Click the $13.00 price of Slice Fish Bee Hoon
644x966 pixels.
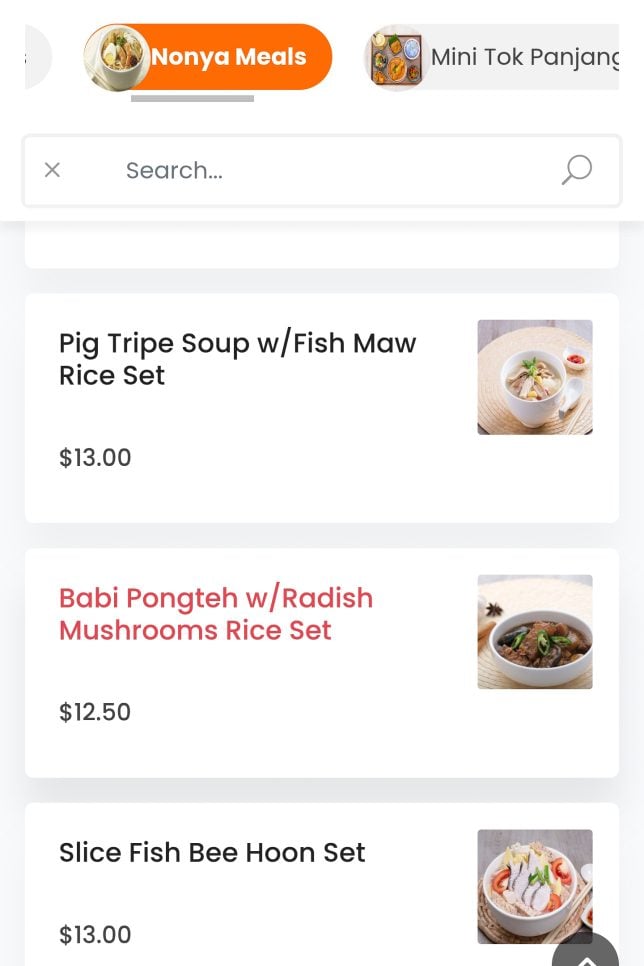click(x=95, y=935)
